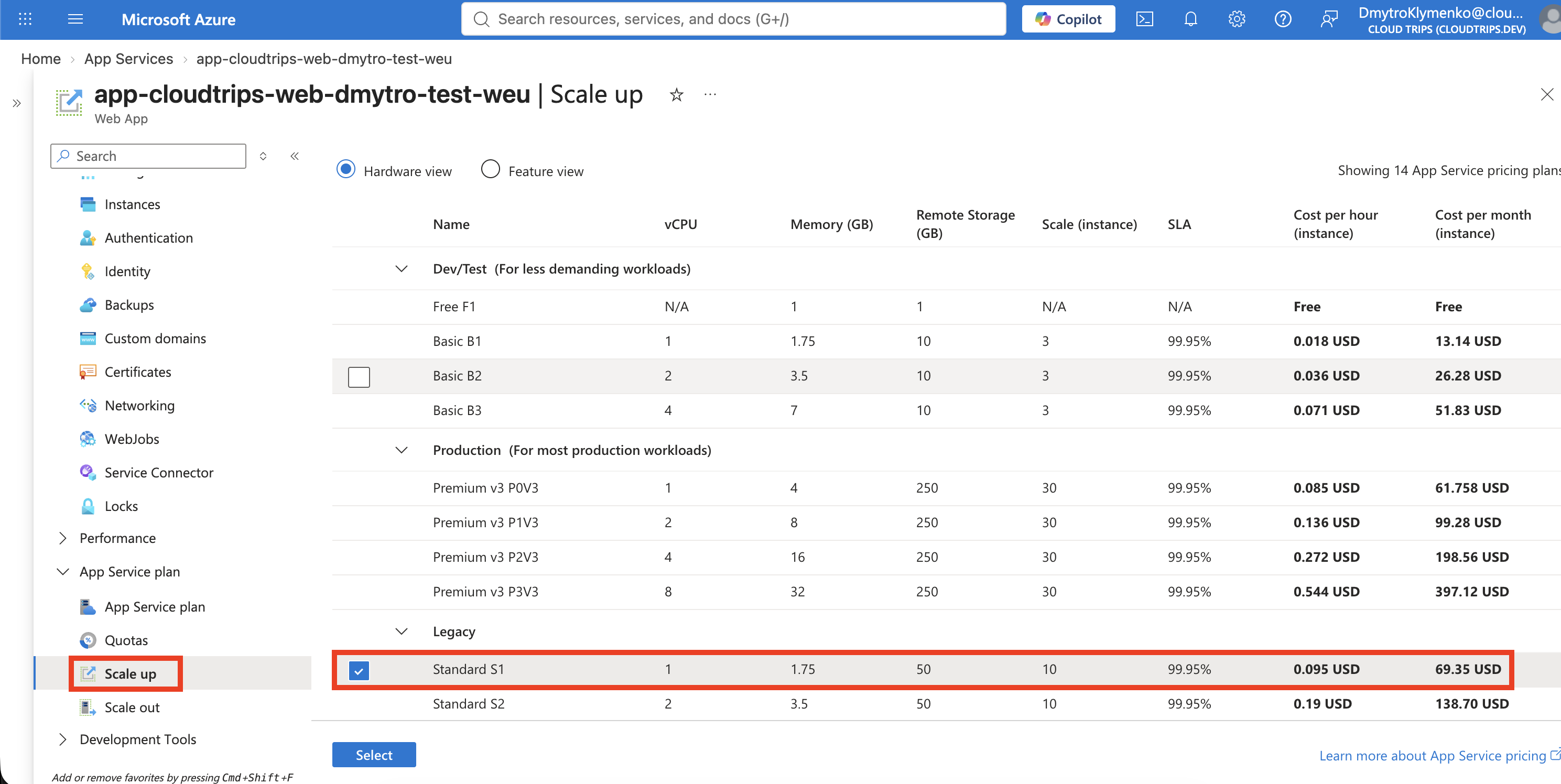The width and height of the screenshot is (1561, 784).
Task: Expand the Performance menu section
Action: (x=62, y=538)
